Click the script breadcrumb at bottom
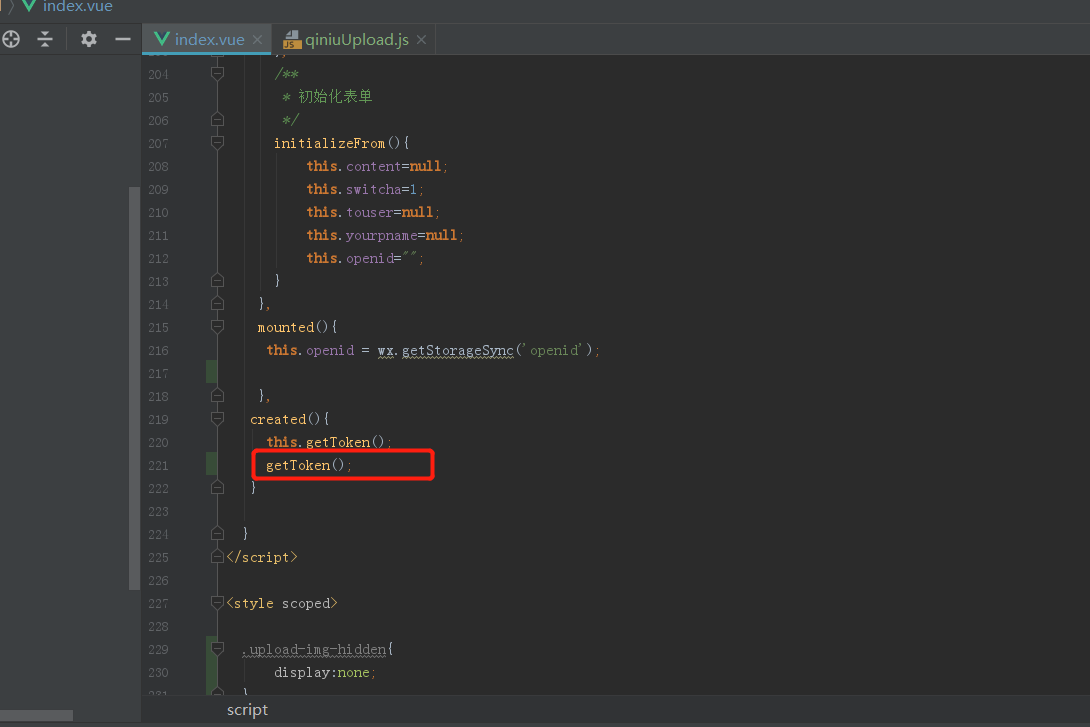The height and width of the screenshot is (727, 1090). pos(247,710)
